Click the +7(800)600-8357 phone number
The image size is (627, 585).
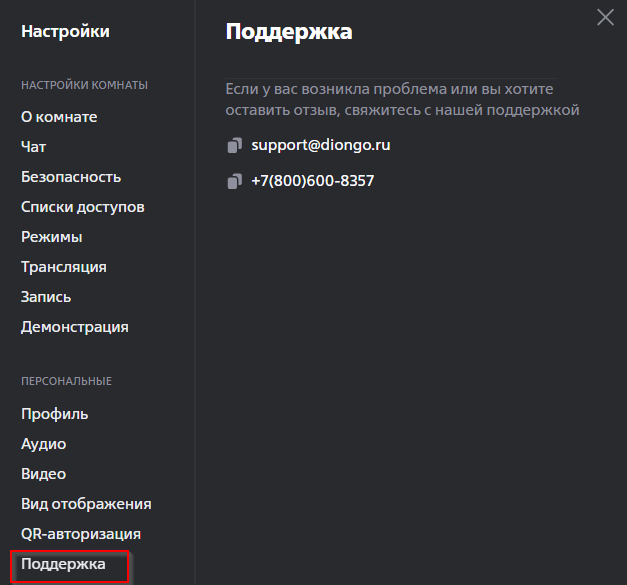(x=312, y=181)
